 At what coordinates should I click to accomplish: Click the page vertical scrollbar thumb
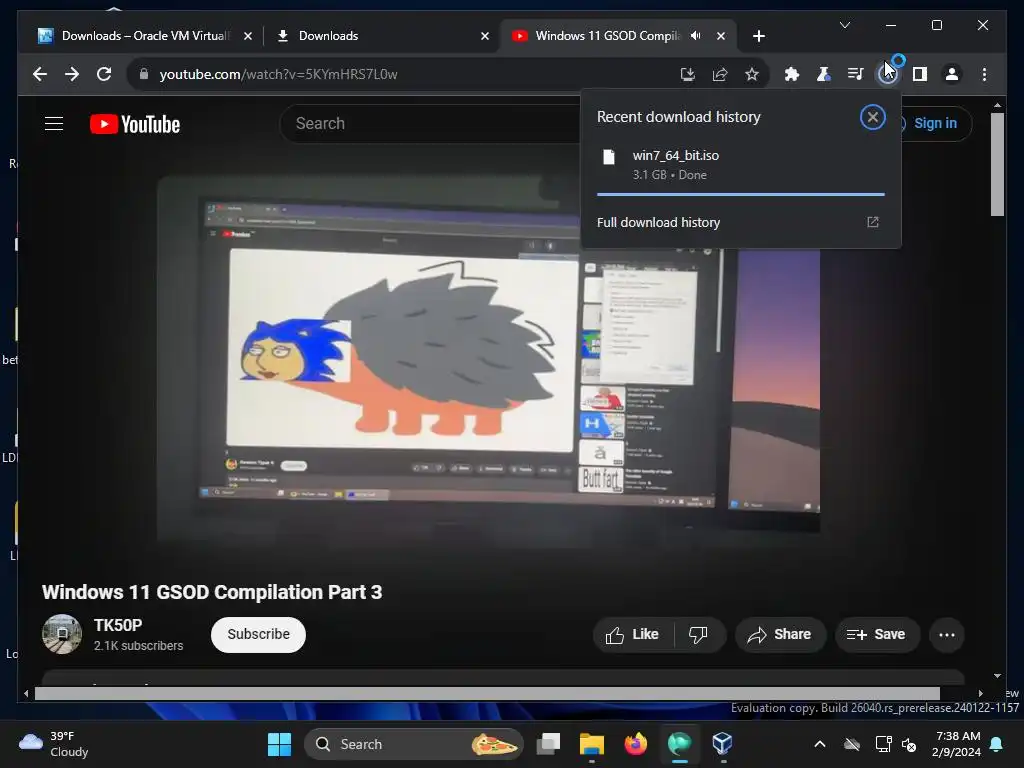[x=997, y=165]
